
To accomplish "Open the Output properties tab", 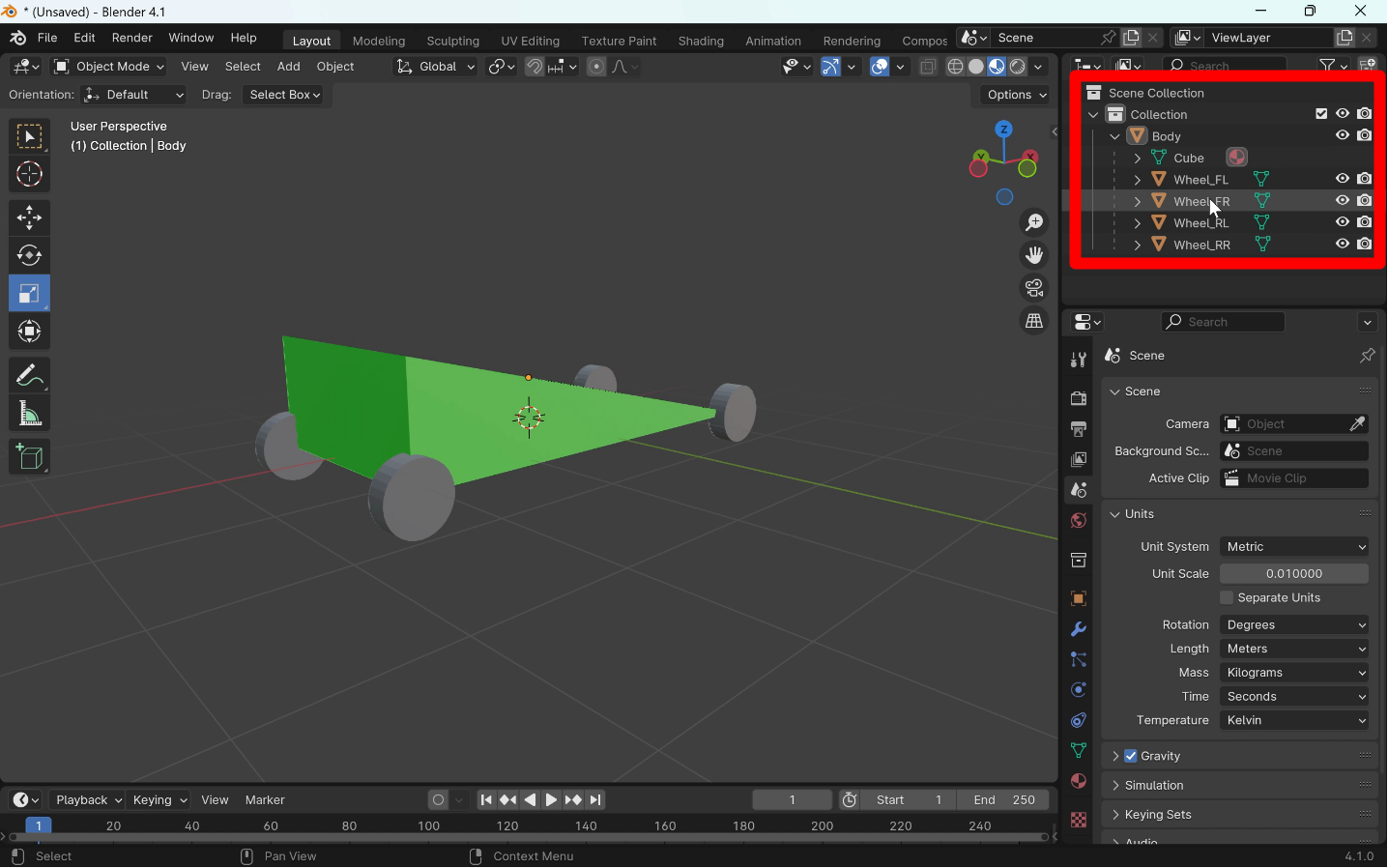I will click(x=1079, y=429).
